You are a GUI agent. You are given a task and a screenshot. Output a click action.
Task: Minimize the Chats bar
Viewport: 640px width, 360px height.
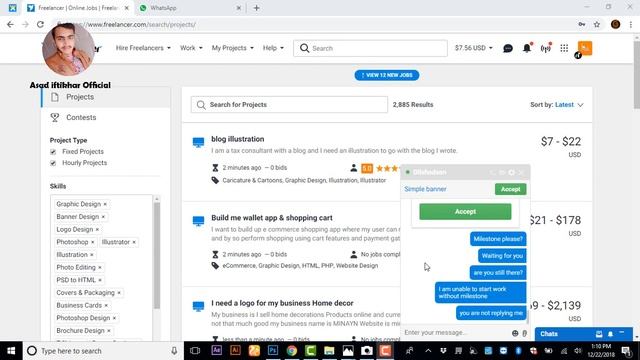tap(622, 333)
